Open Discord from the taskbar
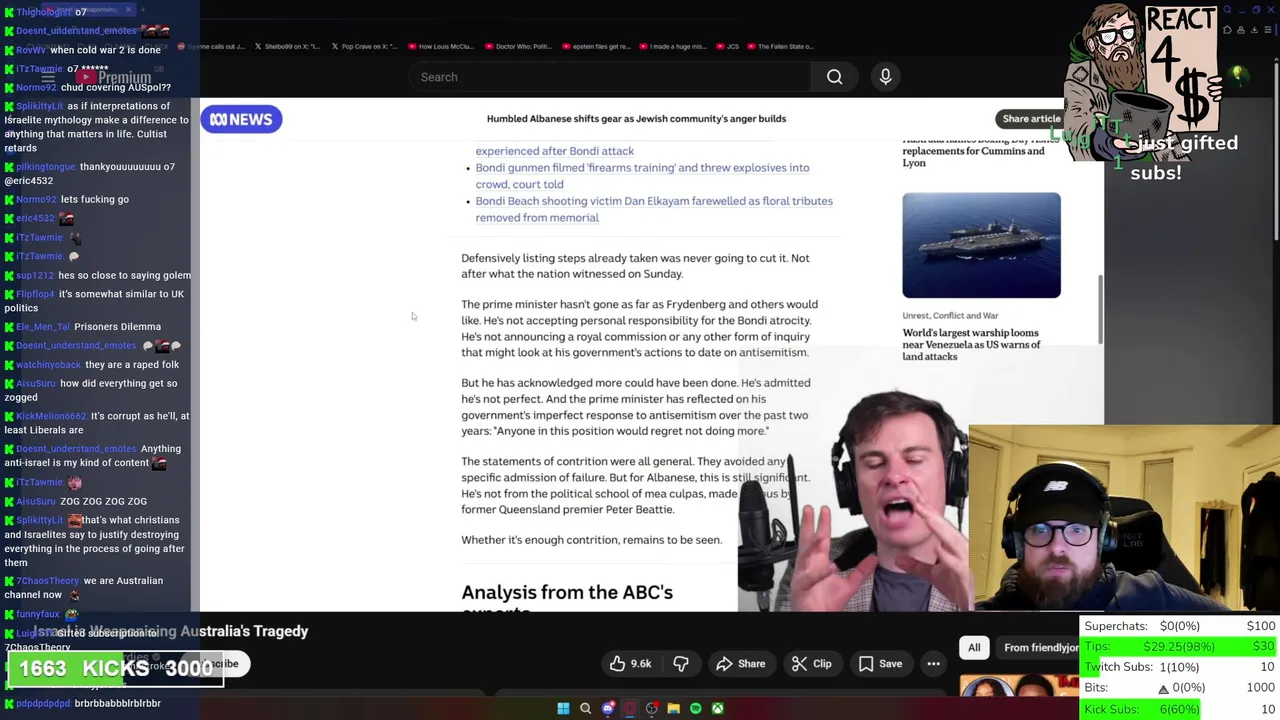Image resolution: width=1280 pixels, height=720 pixels. click(x=608, y=709)
